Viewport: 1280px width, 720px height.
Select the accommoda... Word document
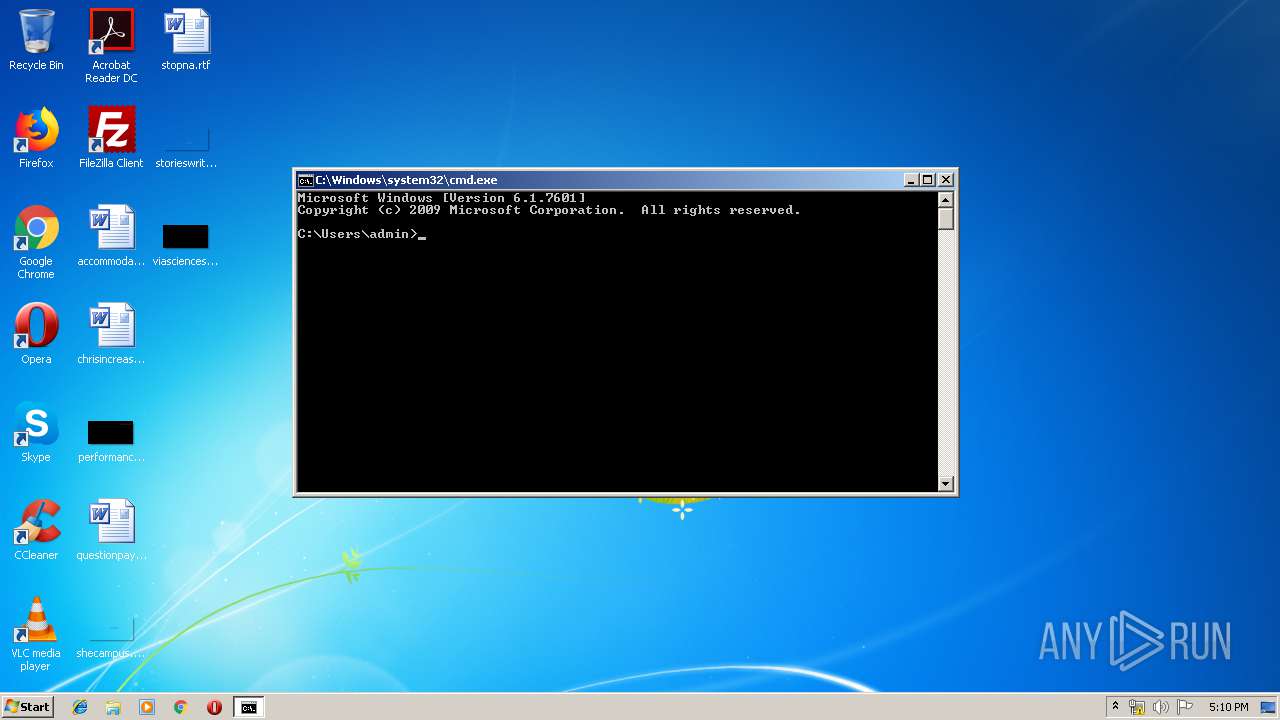point(111,236)
